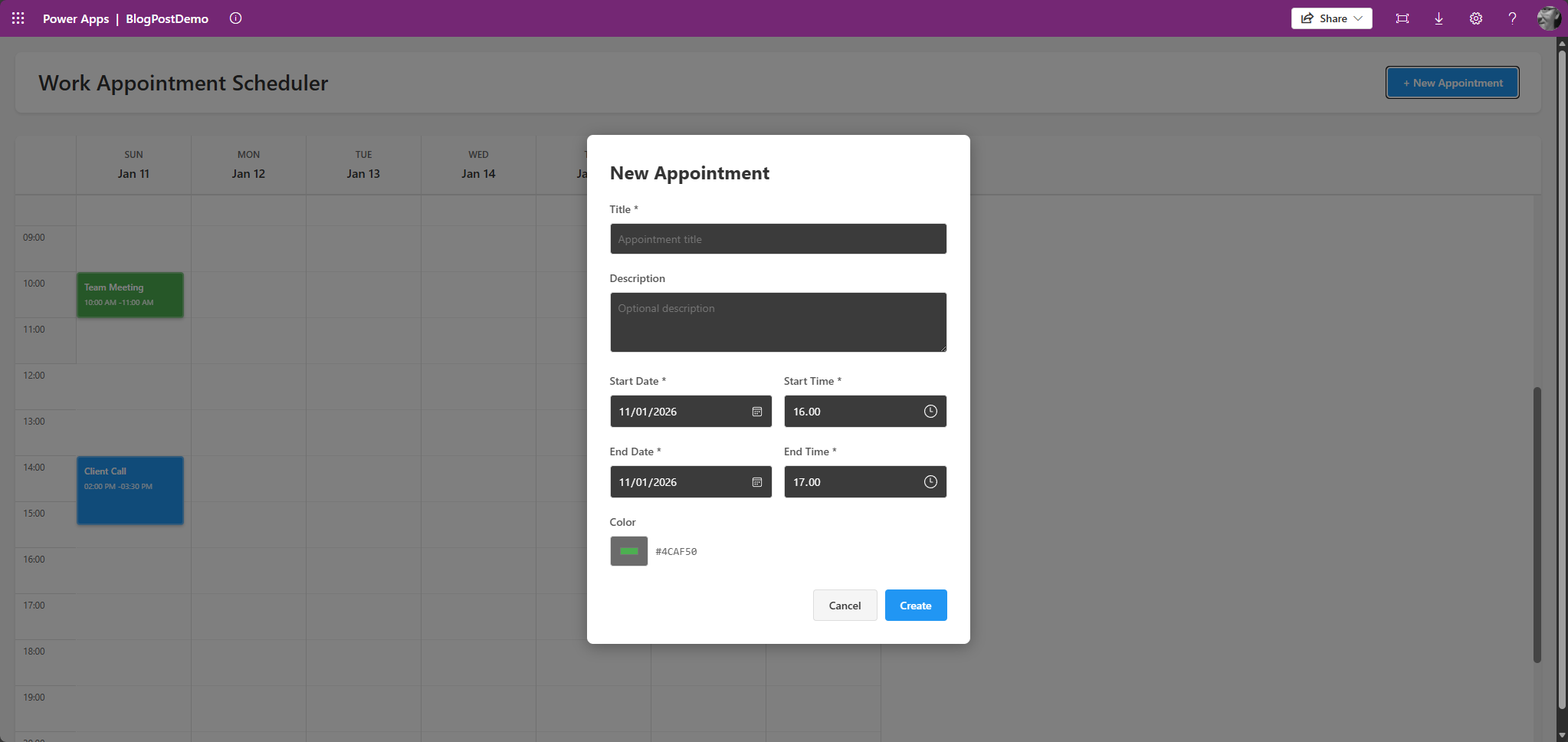The width and height of the screenshot is (1568, 742).
Task: Open End Time clock picker icon
Action: tap(930, 482)
